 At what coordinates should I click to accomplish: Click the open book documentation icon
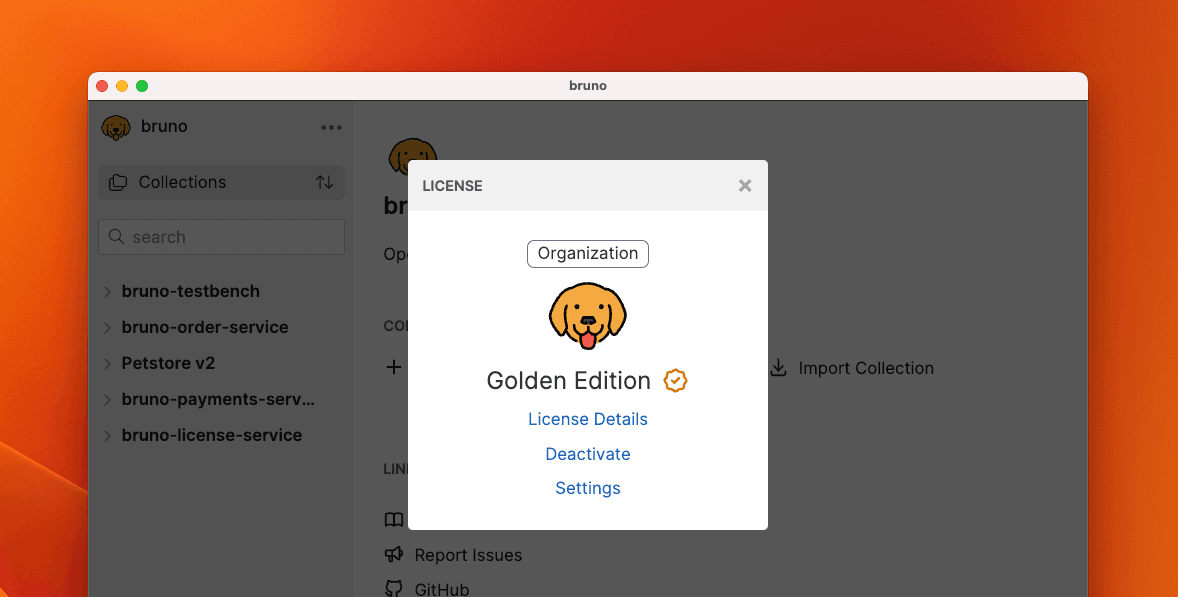394,520
